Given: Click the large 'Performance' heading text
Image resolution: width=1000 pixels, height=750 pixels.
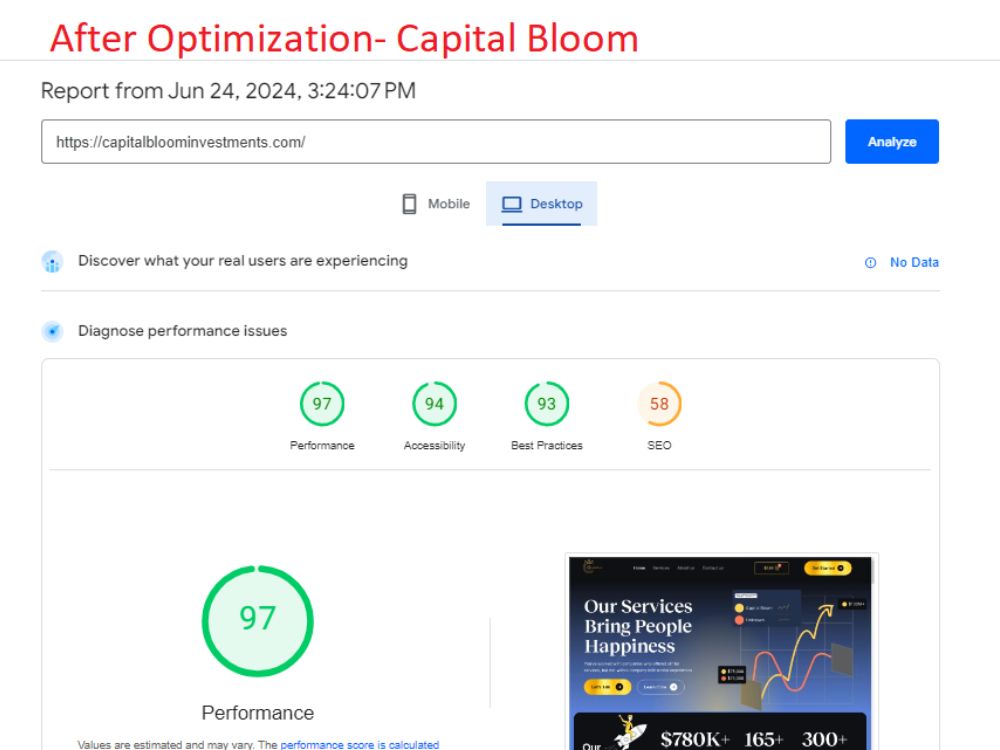Looking at the screenshot, I should tap(258, 712).
